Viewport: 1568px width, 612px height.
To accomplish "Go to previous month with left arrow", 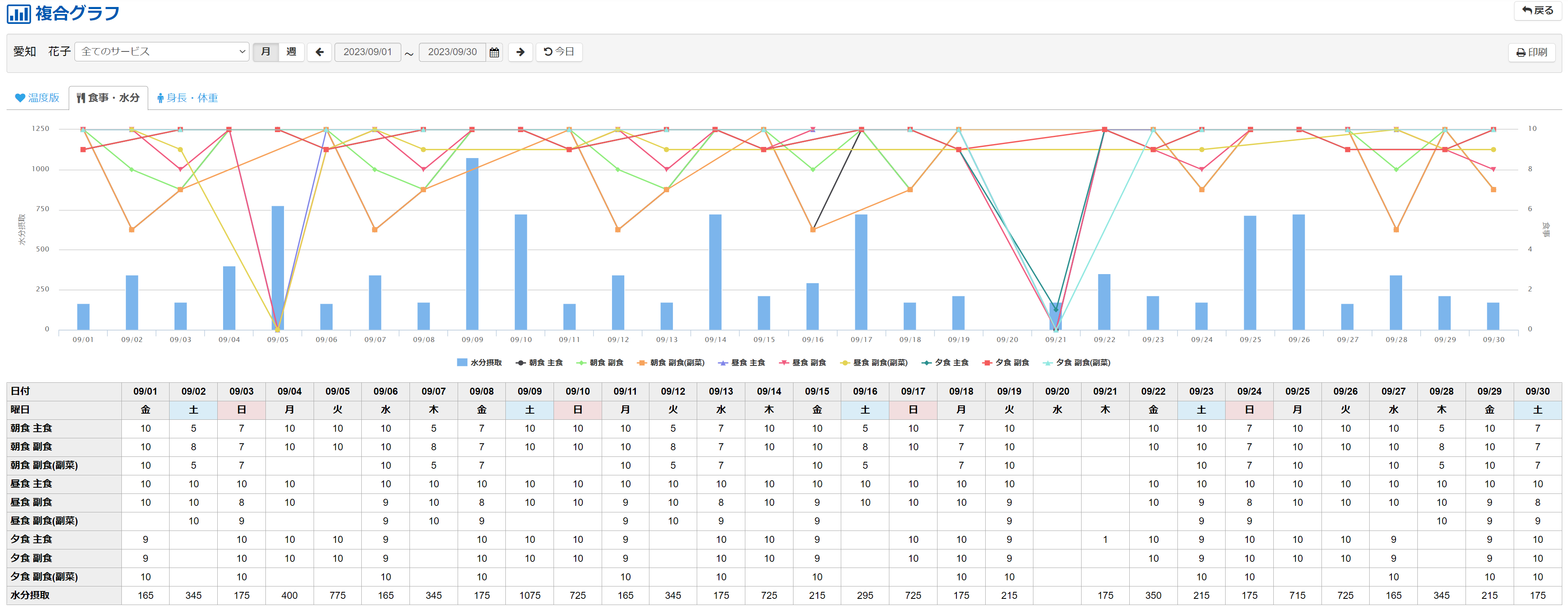I will 319,52.
